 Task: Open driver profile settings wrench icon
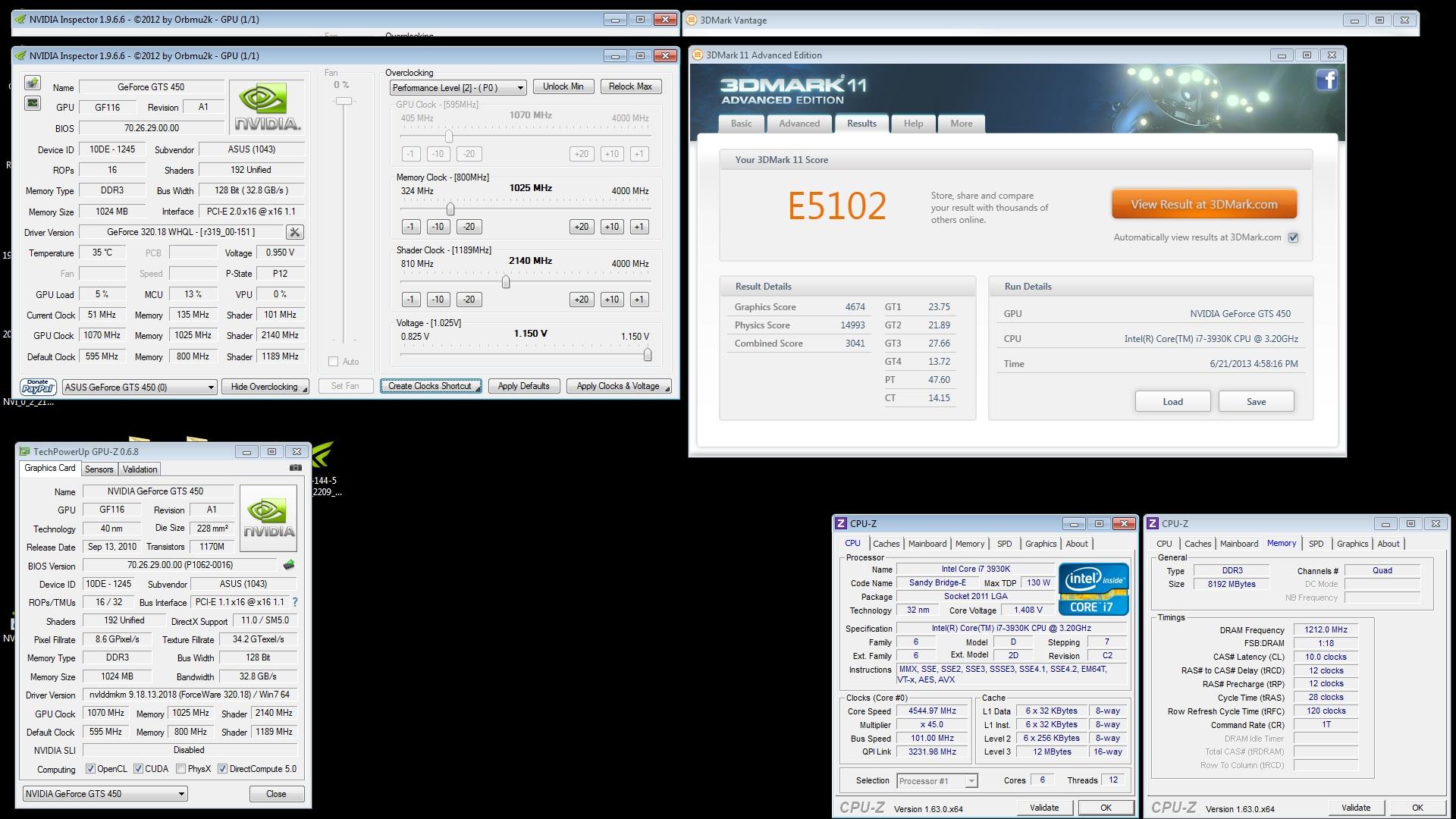pyautogui.click(x=295, y=232)
